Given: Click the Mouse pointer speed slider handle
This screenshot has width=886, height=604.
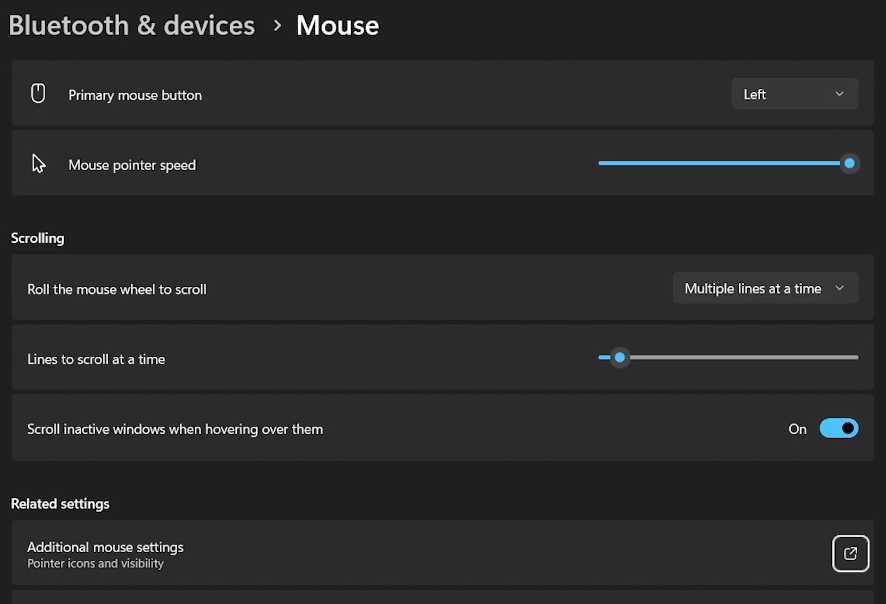Looking at the screenshot, I should [x=849, y=163].
